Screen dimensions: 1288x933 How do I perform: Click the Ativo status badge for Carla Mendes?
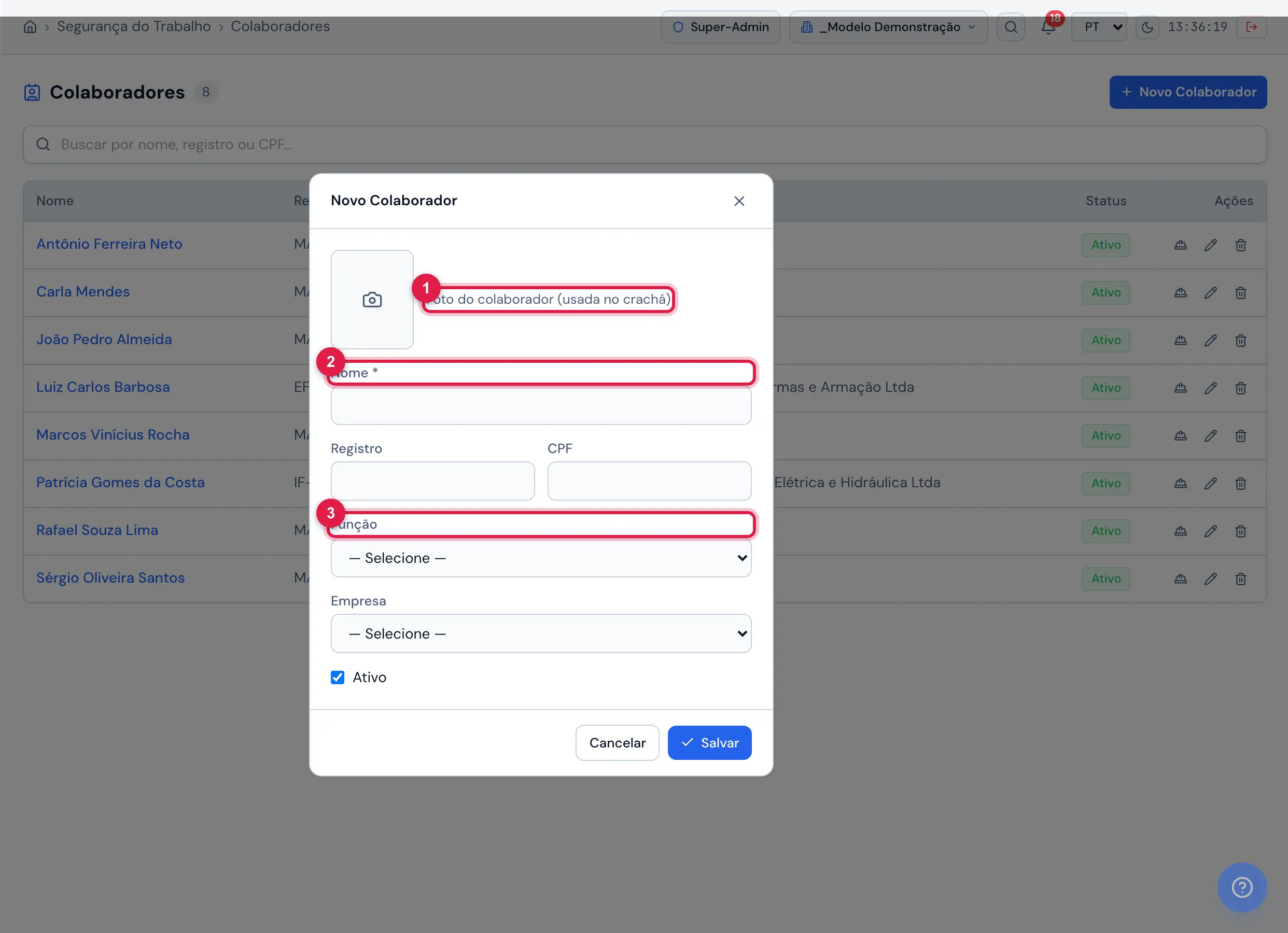(1105, 292)
